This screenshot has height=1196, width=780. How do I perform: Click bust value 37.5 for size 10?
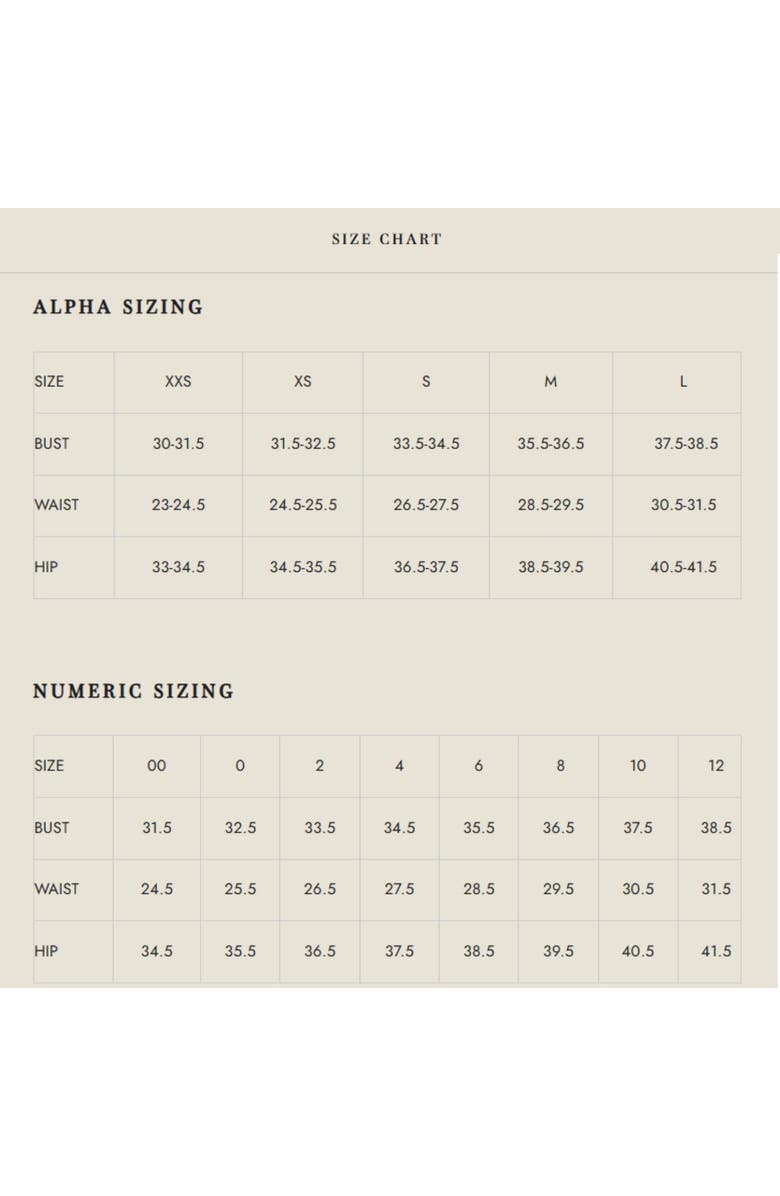click(x=638, y=828)
